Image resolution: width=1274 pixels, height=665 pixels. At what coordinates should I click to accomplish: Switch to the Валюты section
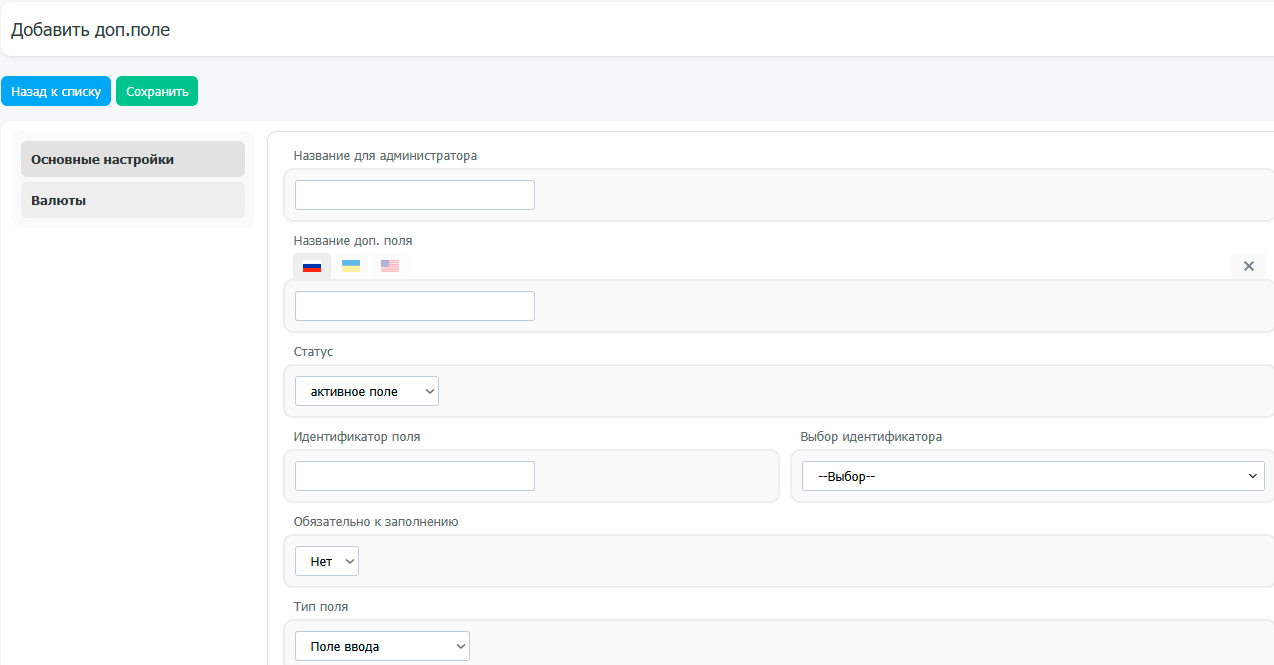tap(133, 200)
